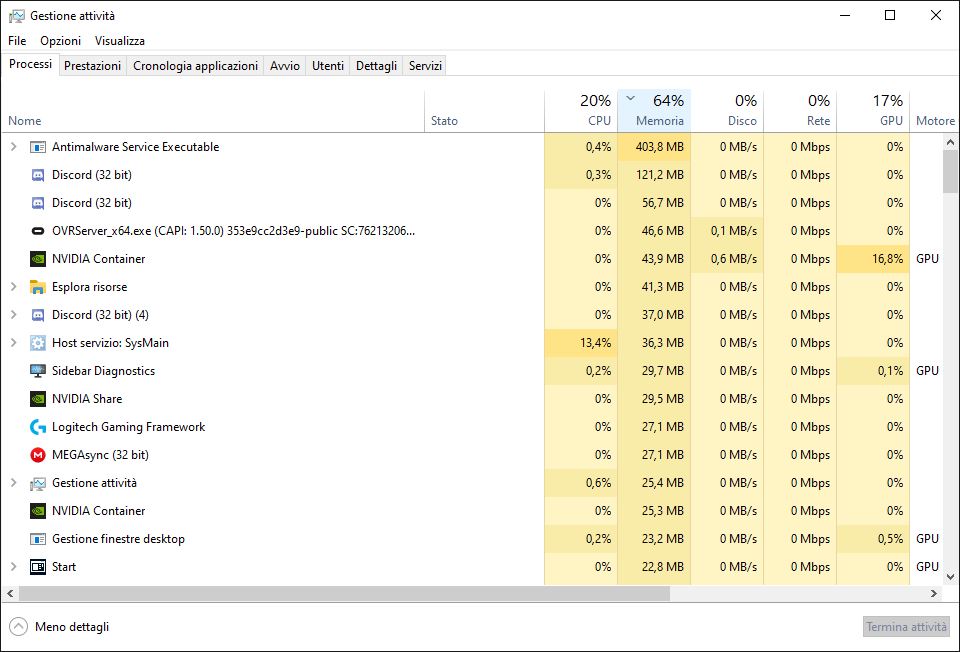Click the NVIDIA Share icon
The image size is (960, 652).
pos(38,399)
